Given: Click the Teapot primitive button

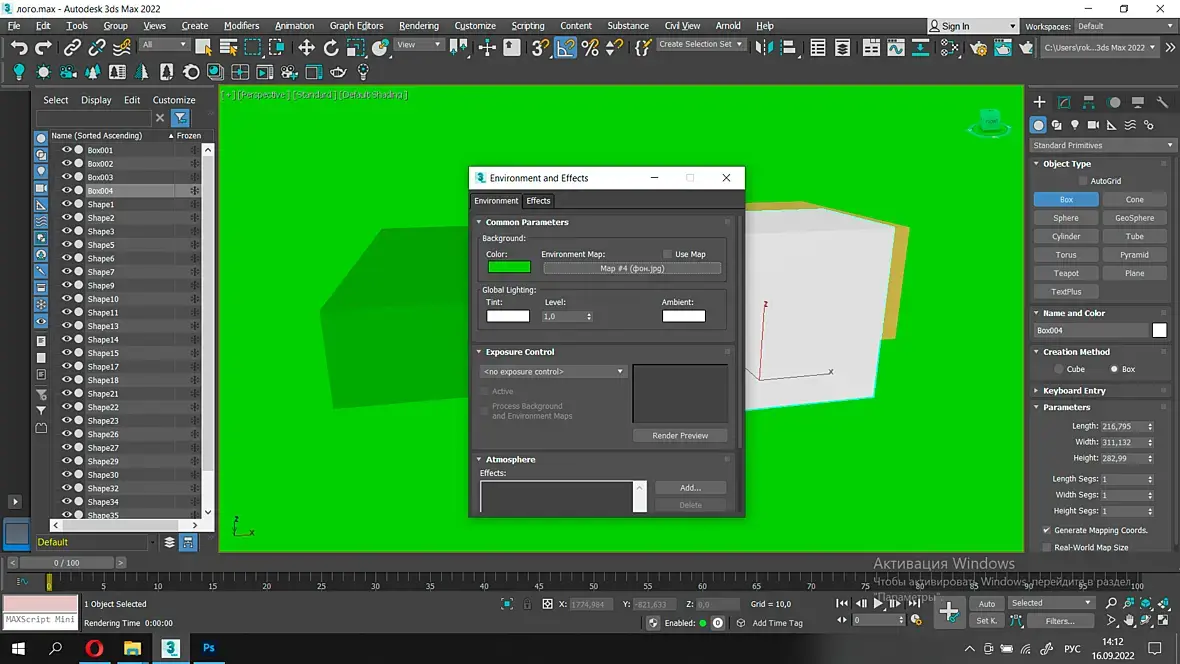Looking at the screenshot, I should click(x=1066, y=273).
